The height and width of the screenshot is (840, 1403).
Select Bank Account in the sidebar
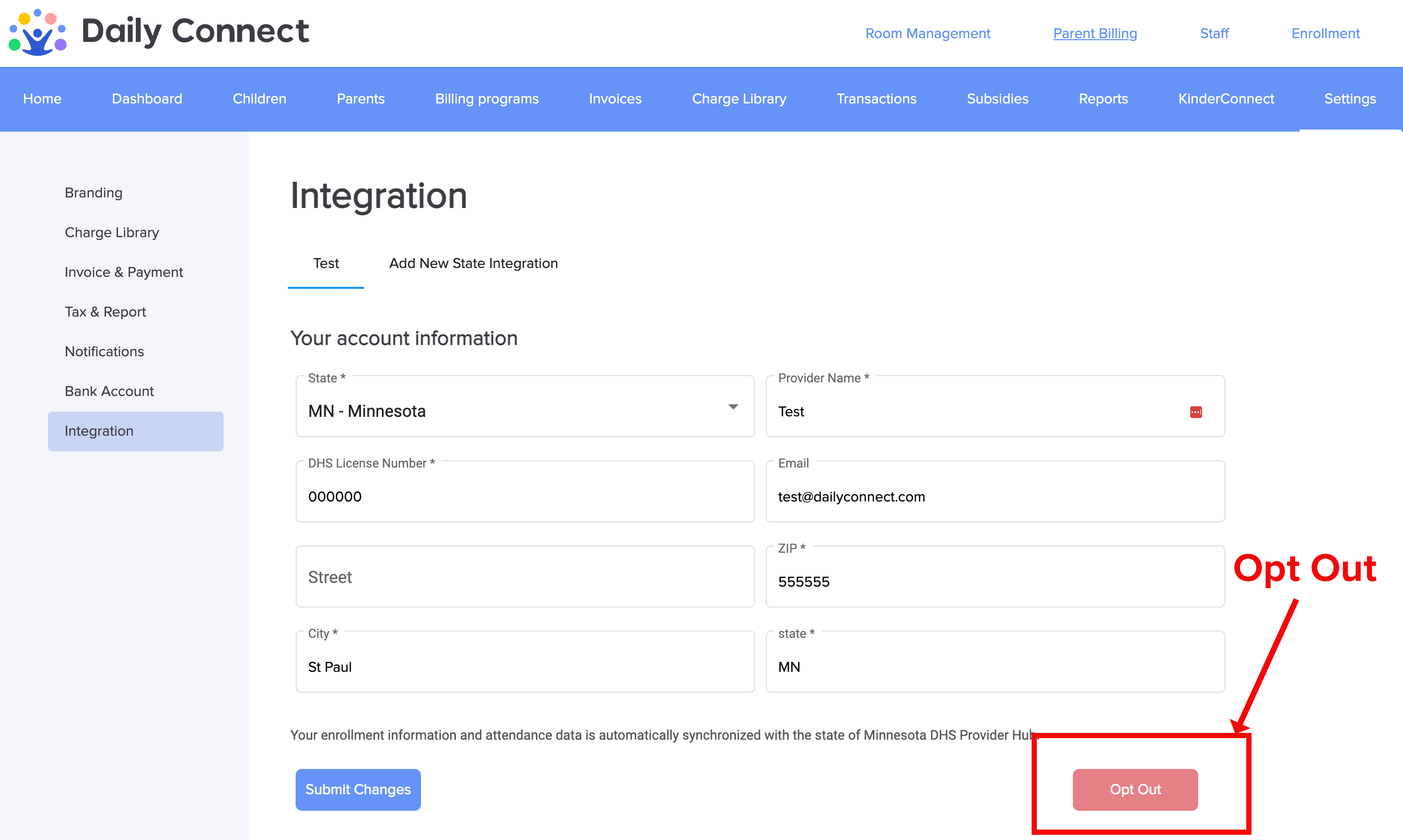click(109, 391)
